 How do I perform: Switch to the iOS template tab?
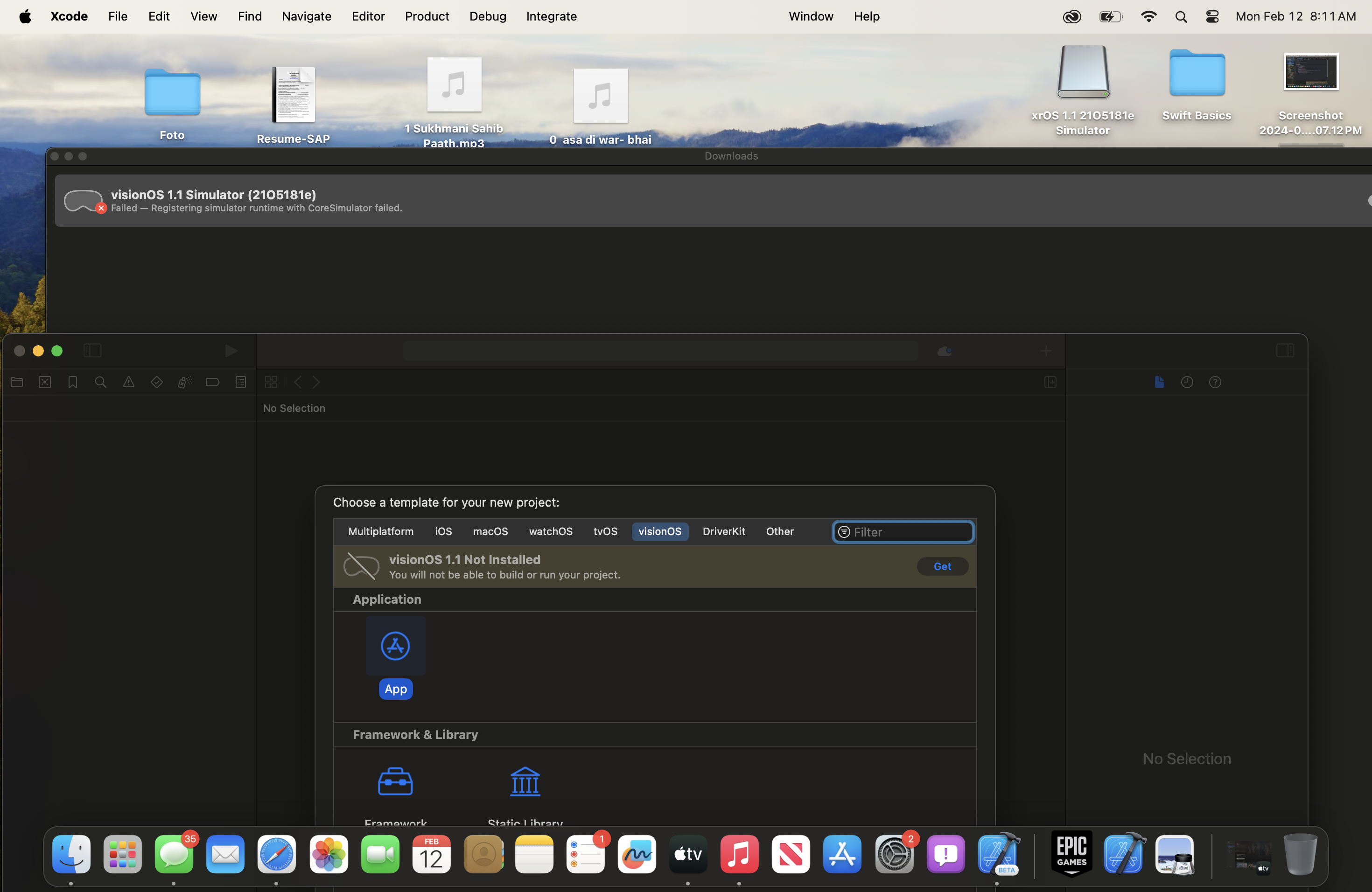pos(443,531)
